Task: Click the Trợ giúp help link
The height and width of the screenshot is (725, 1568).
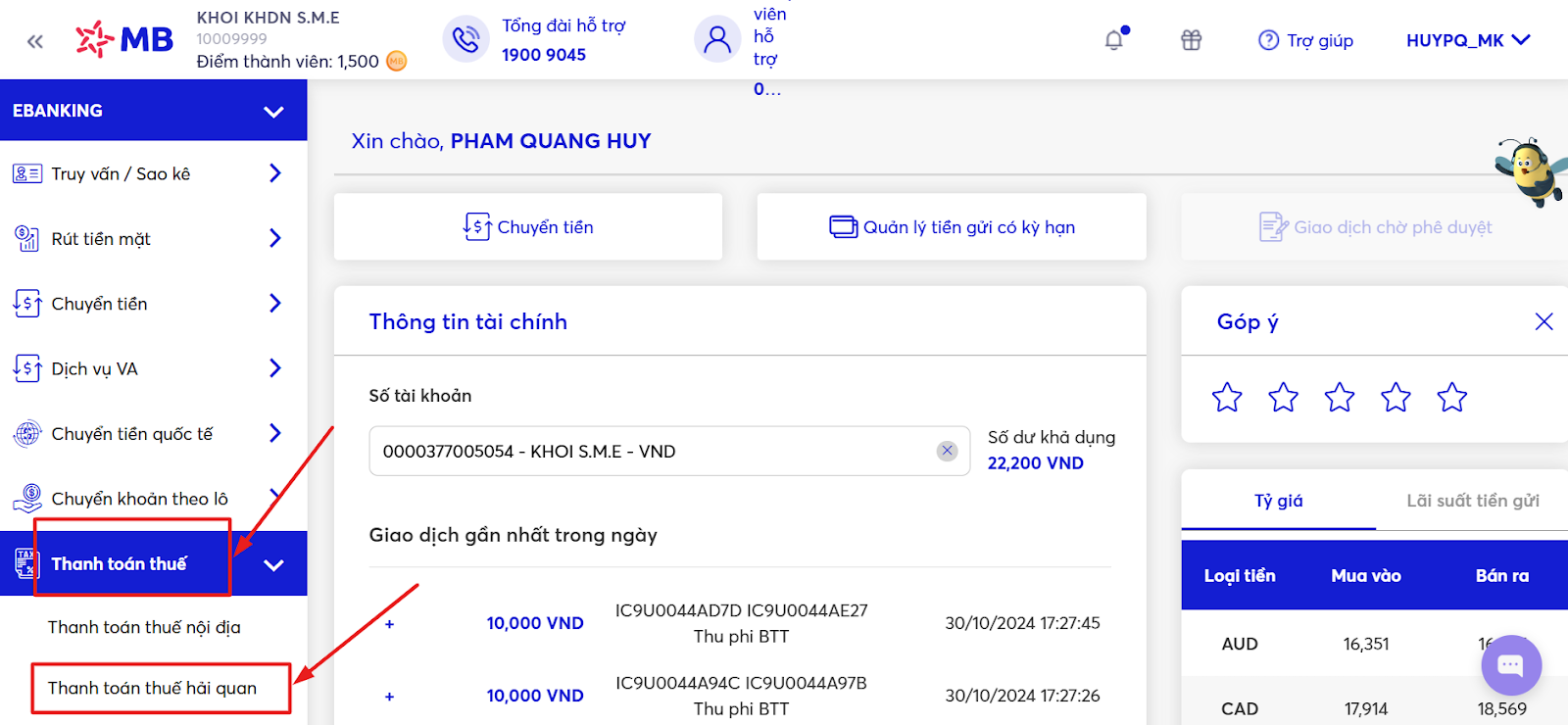Action: tap(1320, 40)
